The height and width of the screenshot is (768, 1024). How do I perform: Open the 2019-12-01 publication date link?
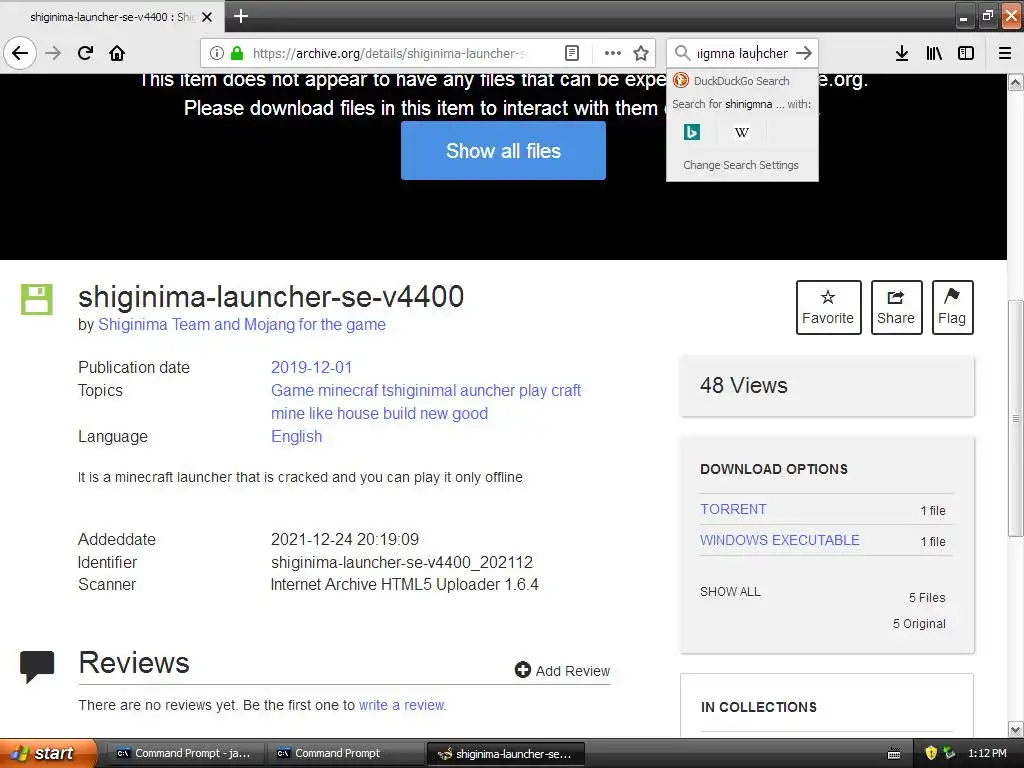312,367
